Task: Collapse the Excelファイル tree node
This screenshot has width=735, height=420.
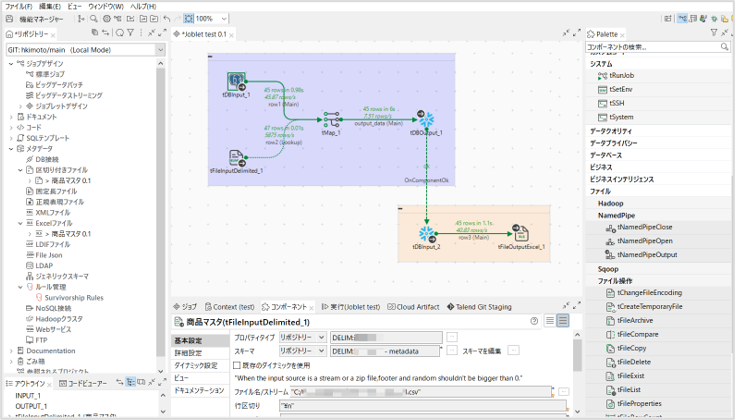Action: (x=20, y=224)
